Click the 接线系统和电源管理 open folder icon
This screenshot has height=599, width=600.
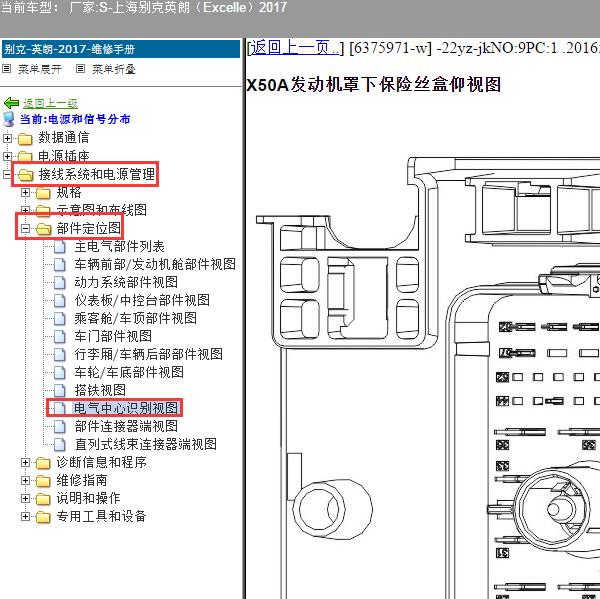point(26,175)
